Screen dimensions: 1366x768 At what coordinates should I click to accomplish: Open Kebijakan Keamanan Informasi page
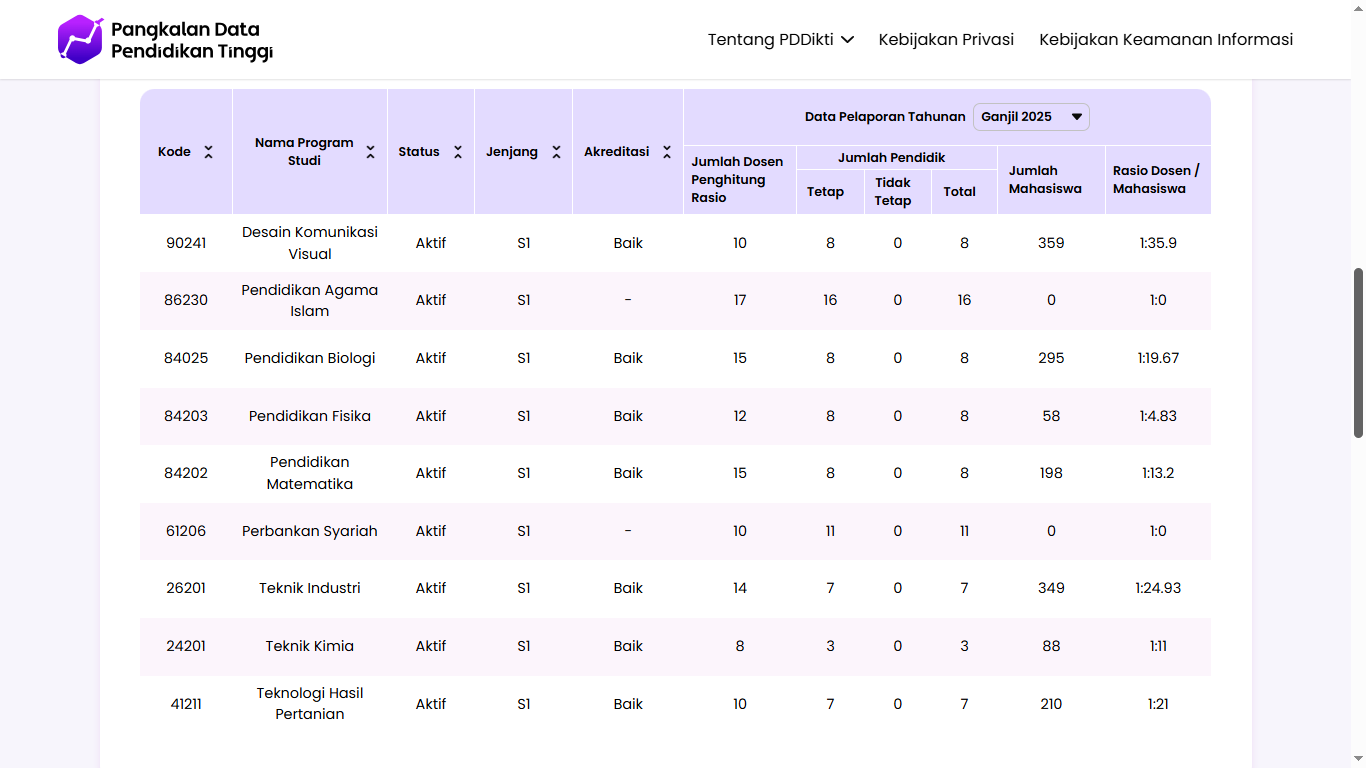click(1166, 40)
